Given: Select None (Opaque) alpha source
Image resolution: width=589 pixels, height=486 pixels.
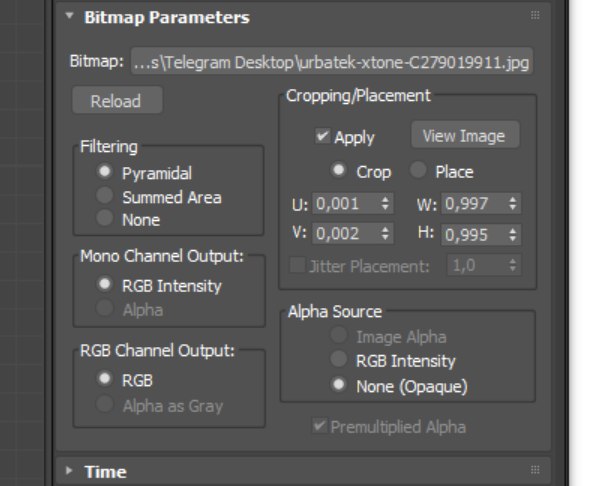Looking at the screenshot, I should tap(338, 385).
